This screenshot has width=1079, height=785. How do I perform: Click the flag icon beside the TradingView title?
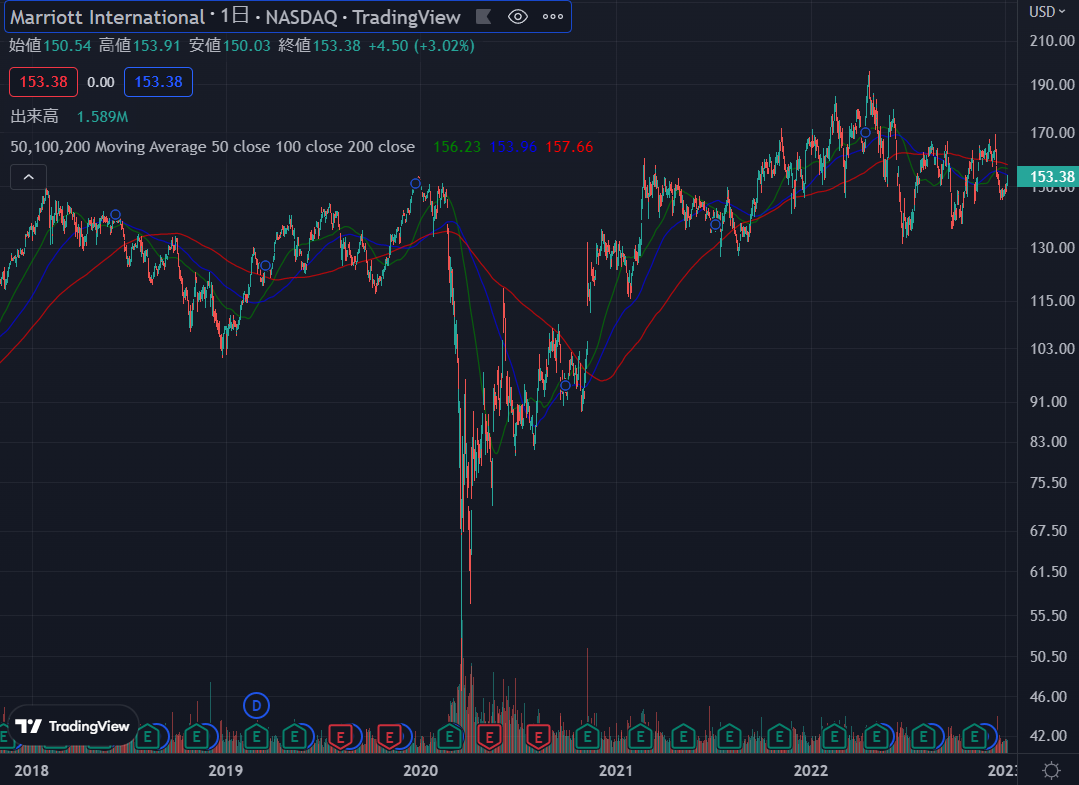(x=484, y=17)
